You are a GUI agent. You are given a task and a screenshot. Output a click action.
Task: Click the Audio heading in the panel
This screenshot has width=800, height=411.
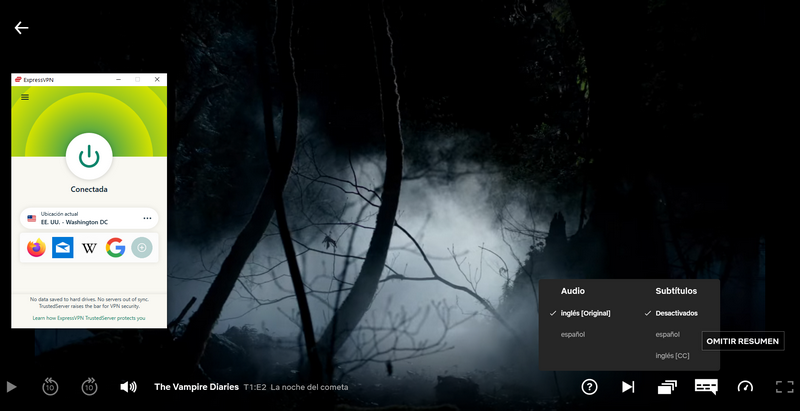point(573,291)
